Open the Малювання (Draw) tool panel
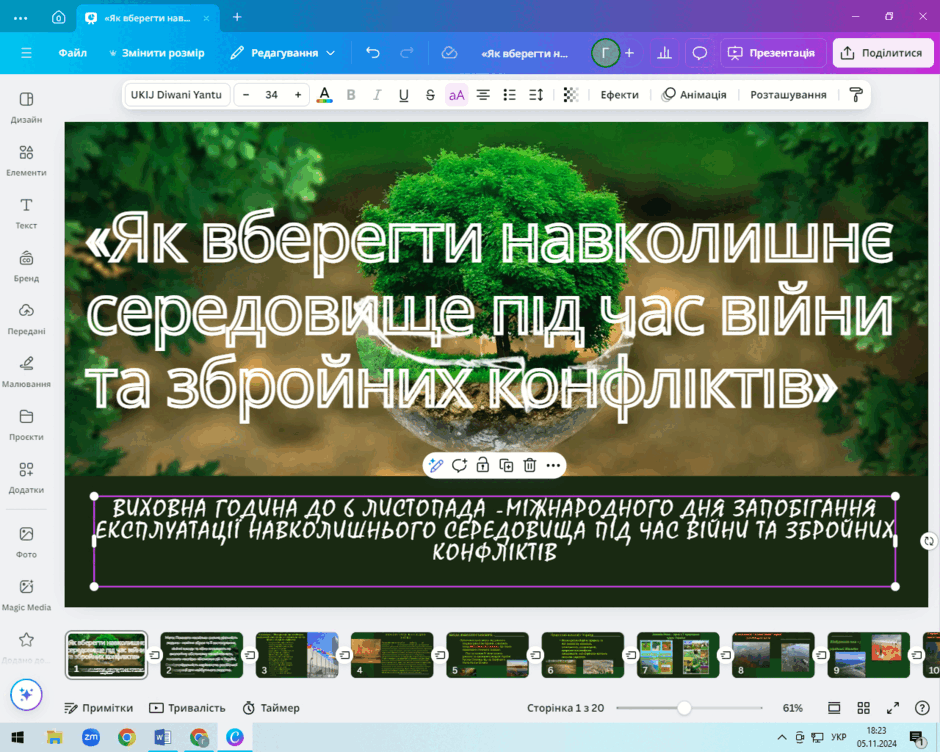The height and width of the screenshot is (752, 940). [x=26, y=371]
